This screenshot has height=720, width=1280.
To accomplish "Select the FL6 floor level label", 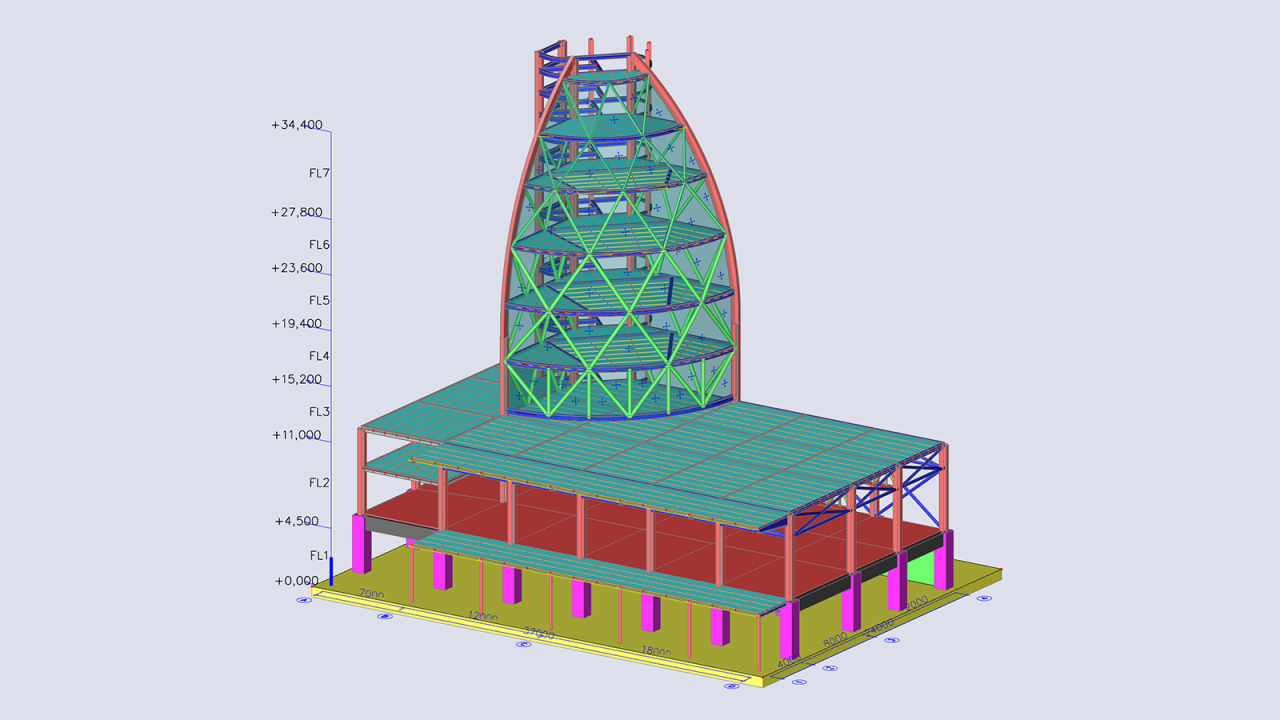I will (x=319, y=245).
